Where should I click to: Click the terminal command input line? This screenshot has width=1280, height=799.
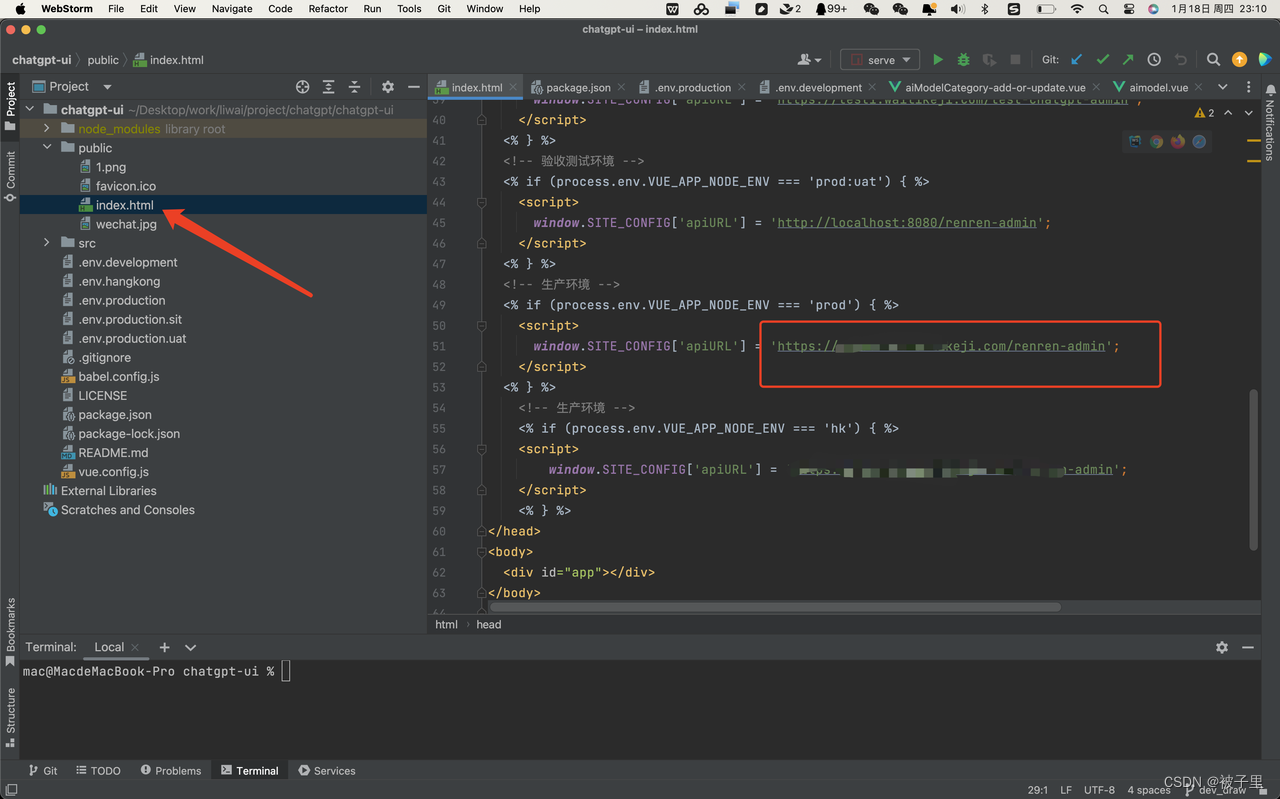[640, 672]
